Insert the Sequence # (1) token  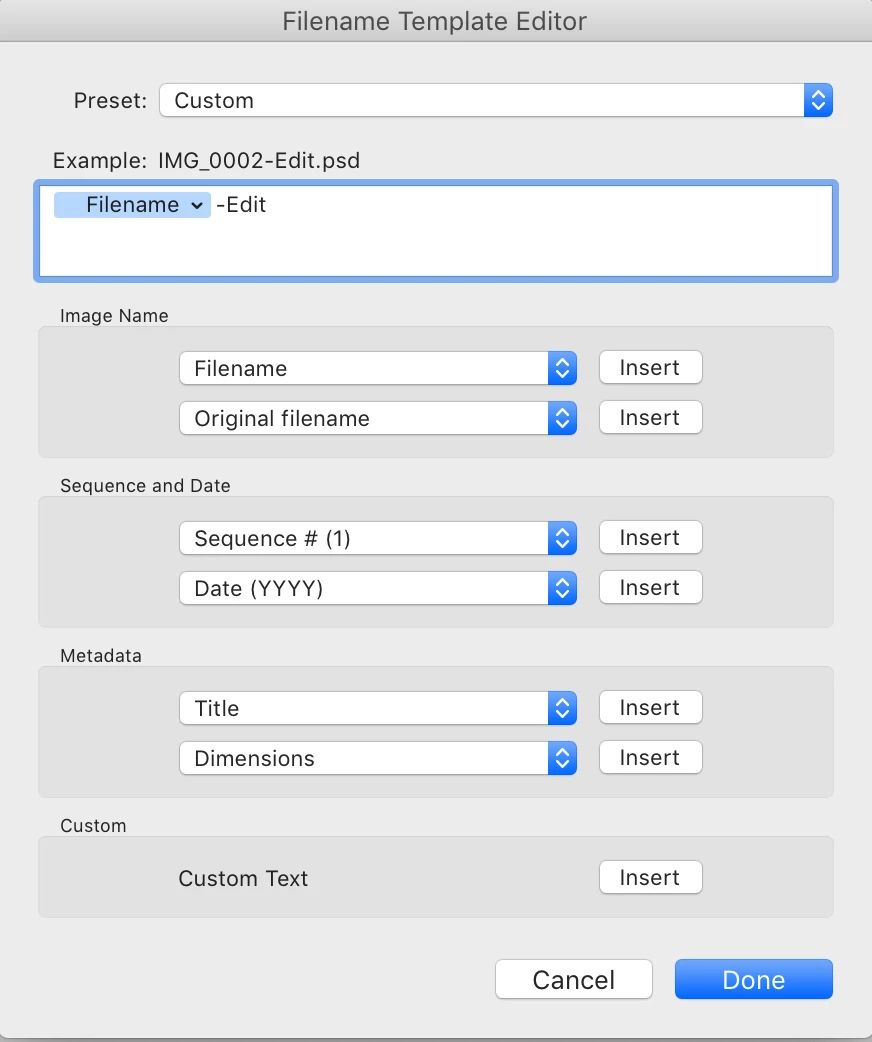pyautogui.click(x=650, y=538)
